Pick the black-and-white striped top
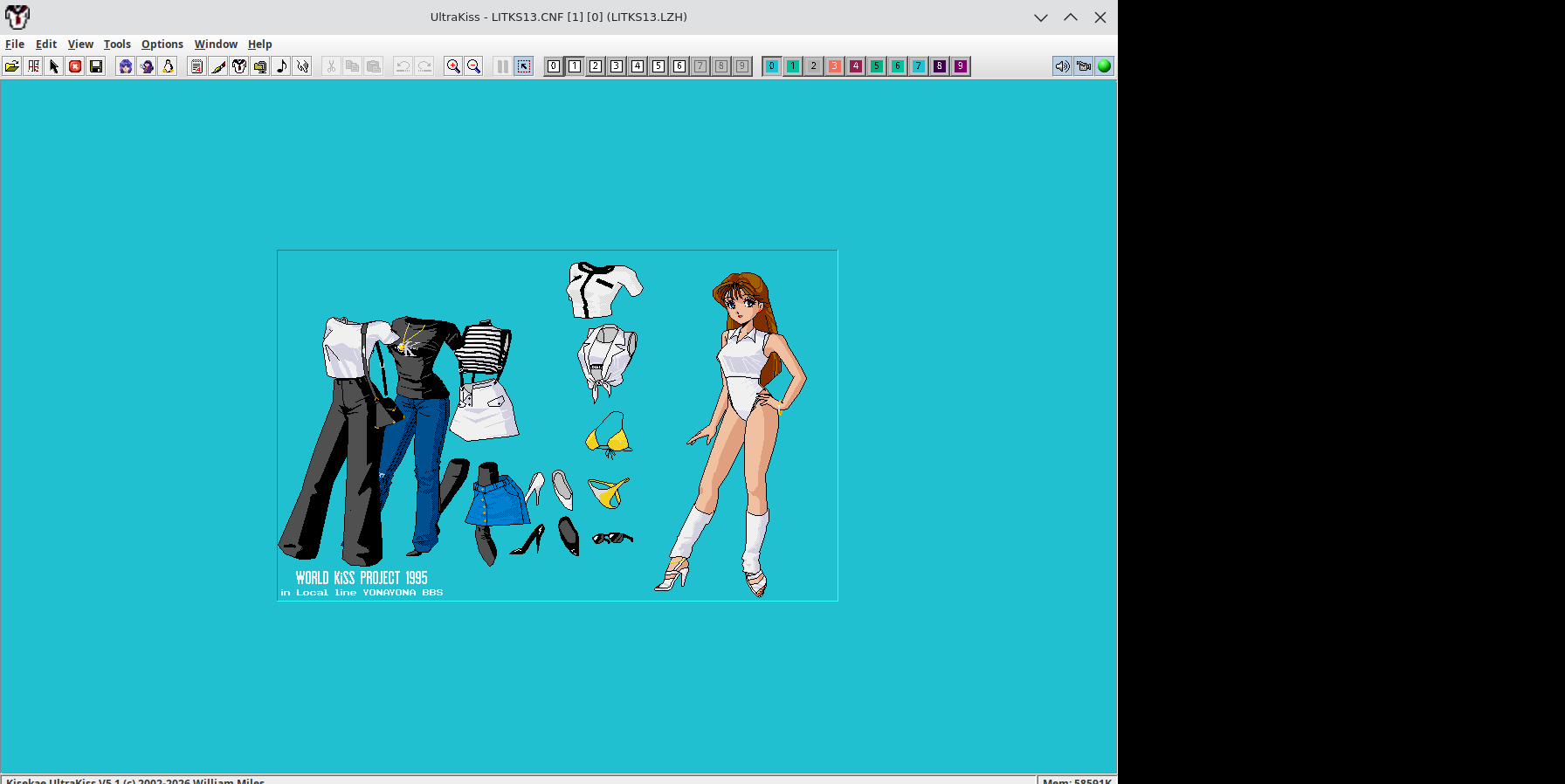The height and width of the screenshot is (784, 1565). click(484, 348)
